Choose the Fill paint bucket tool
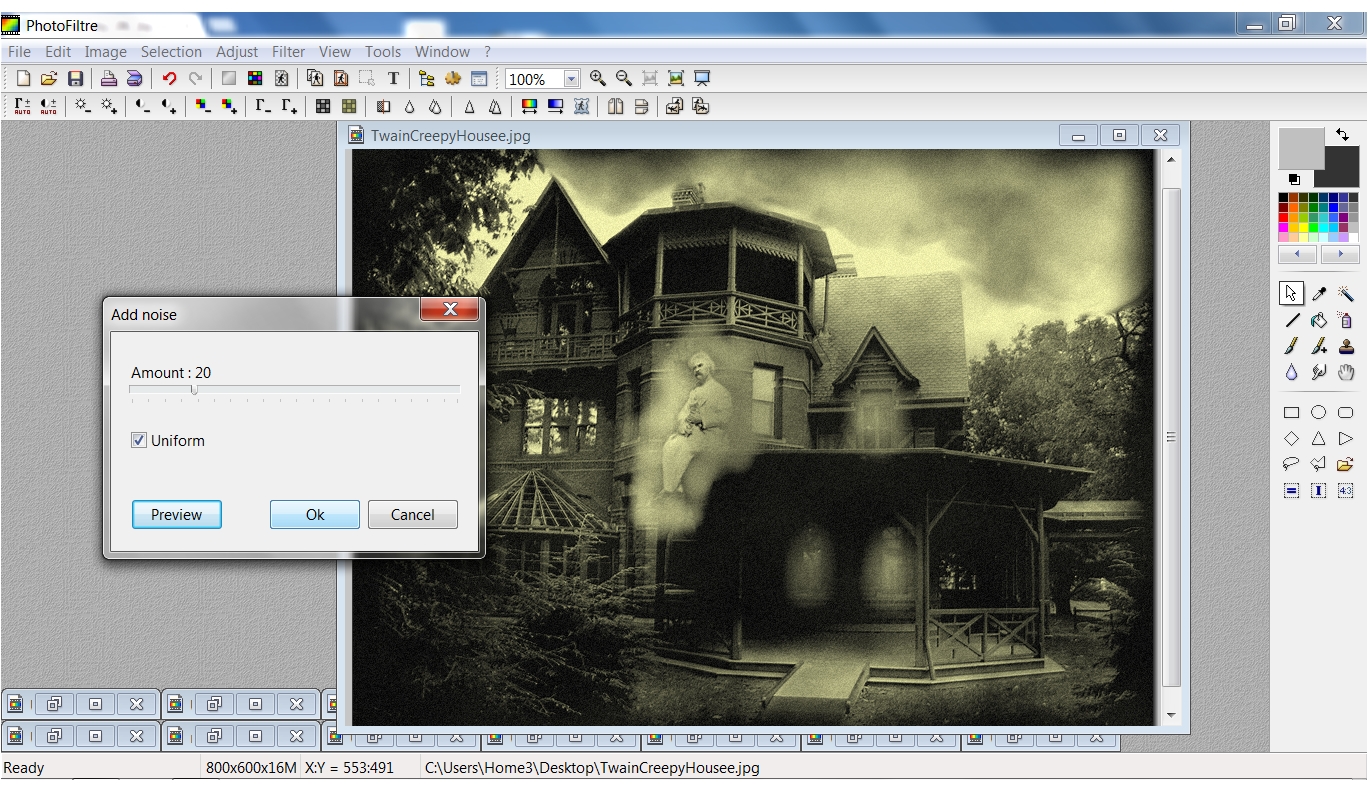 (x=1318, y=321)
